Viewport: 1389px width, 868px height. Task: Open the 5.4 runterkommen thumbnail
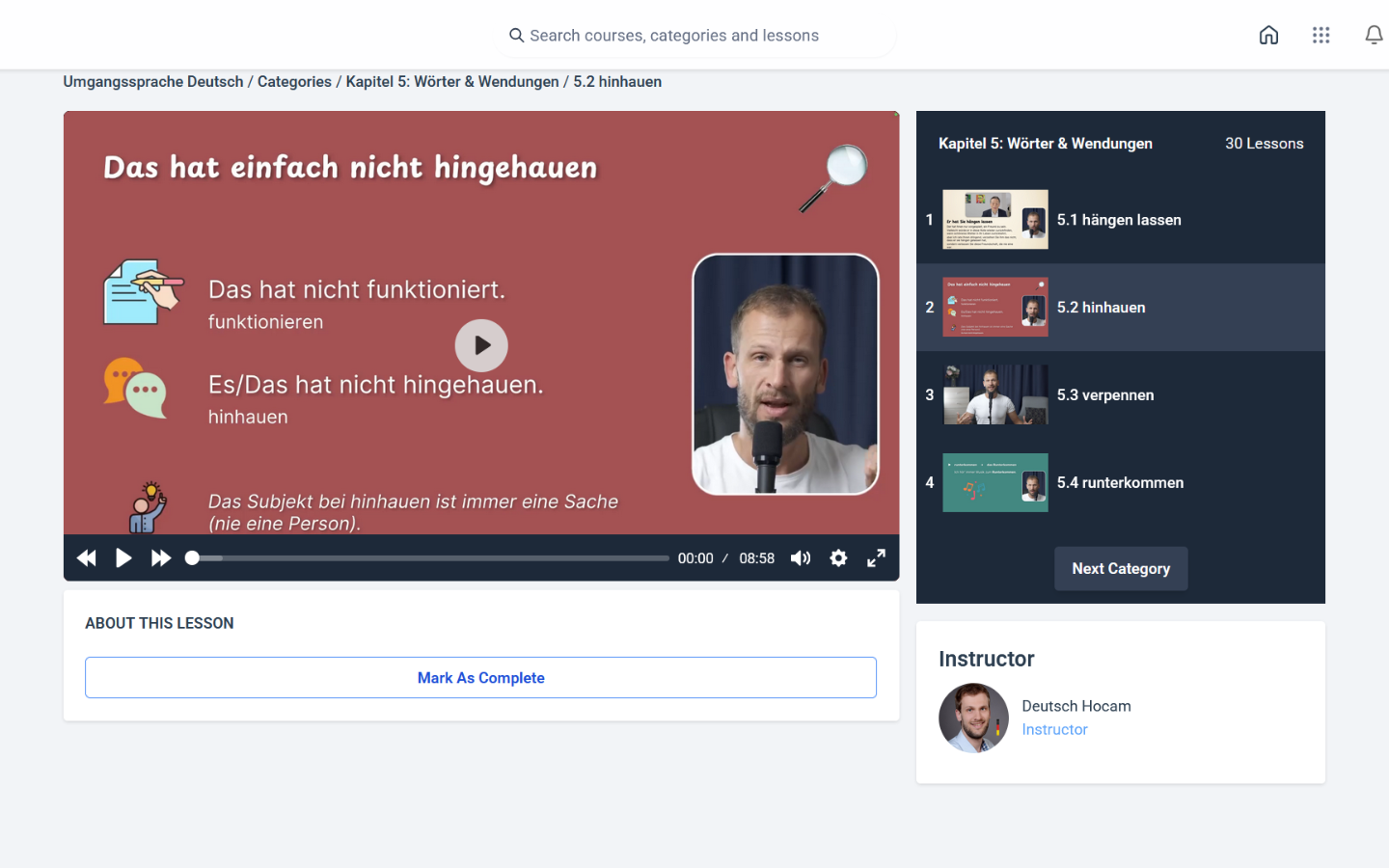coord(994,483)
